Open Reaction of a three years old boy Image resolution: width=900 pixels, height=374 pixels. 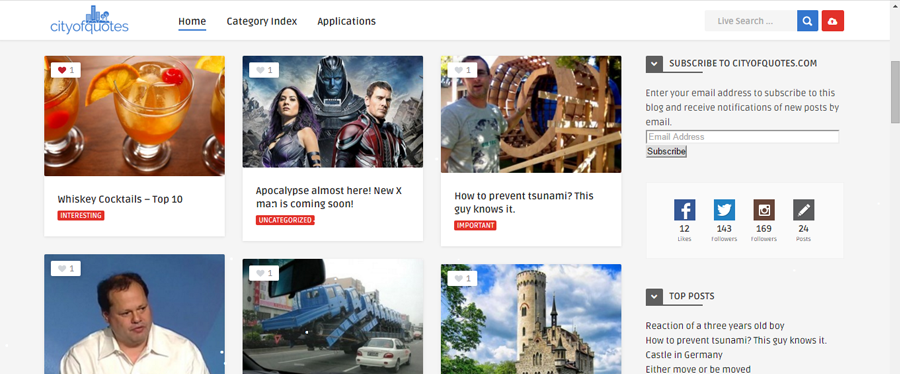tap(715, 326)
